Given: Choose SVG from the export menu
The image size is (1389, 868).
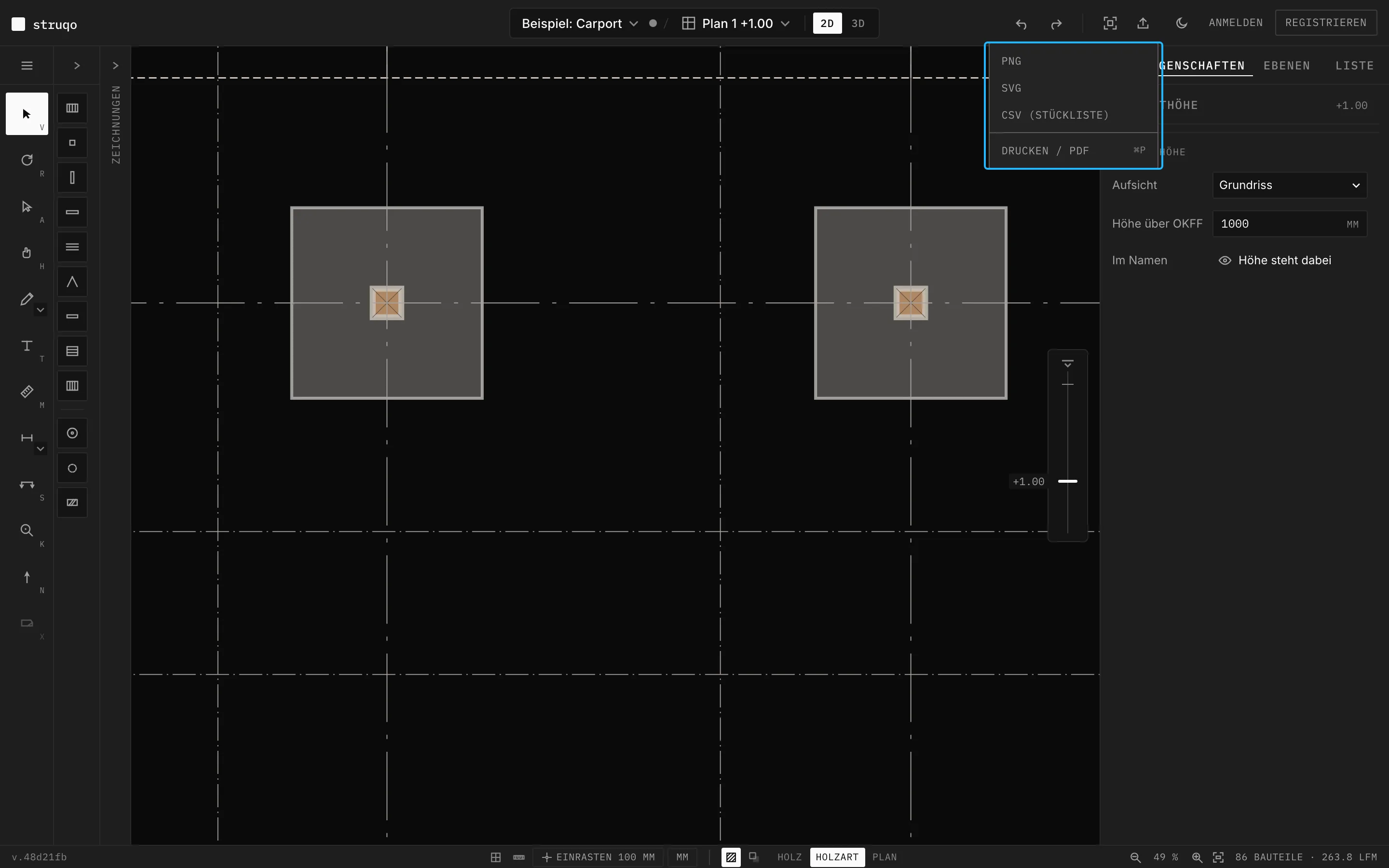Looking at the screenshot, I should tap(1073, 88).
